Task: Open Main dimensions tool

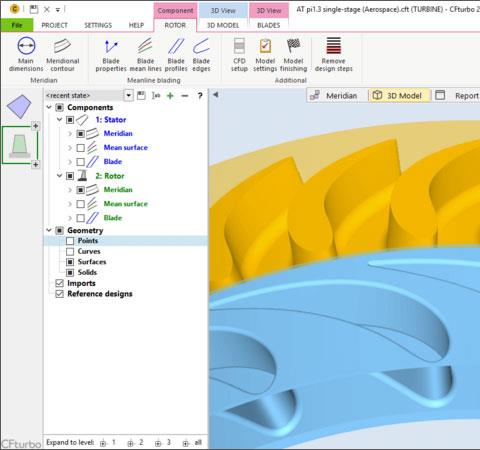Action: 26,55
